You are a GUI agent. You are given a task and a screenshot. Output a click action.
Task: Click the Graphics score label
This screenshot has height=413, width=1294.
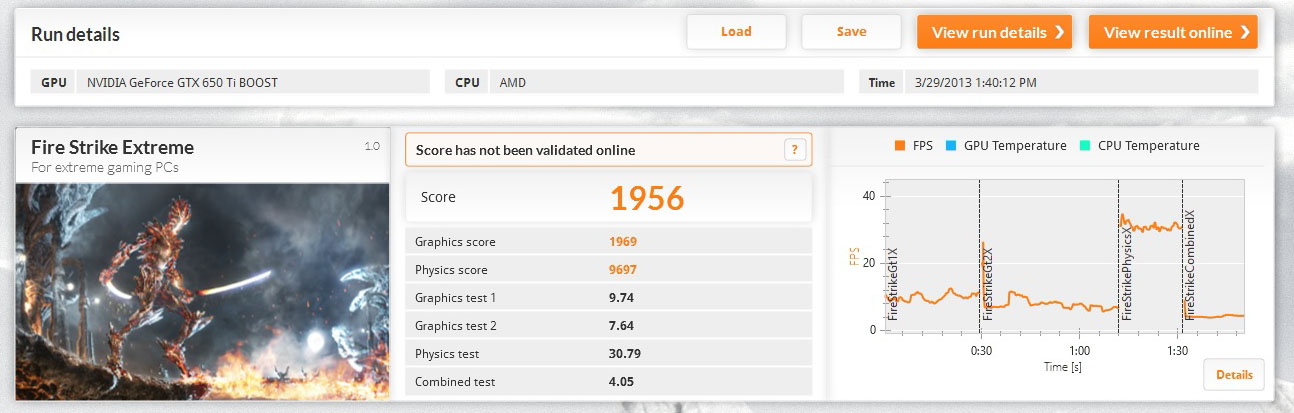click(x=455, y=242)
